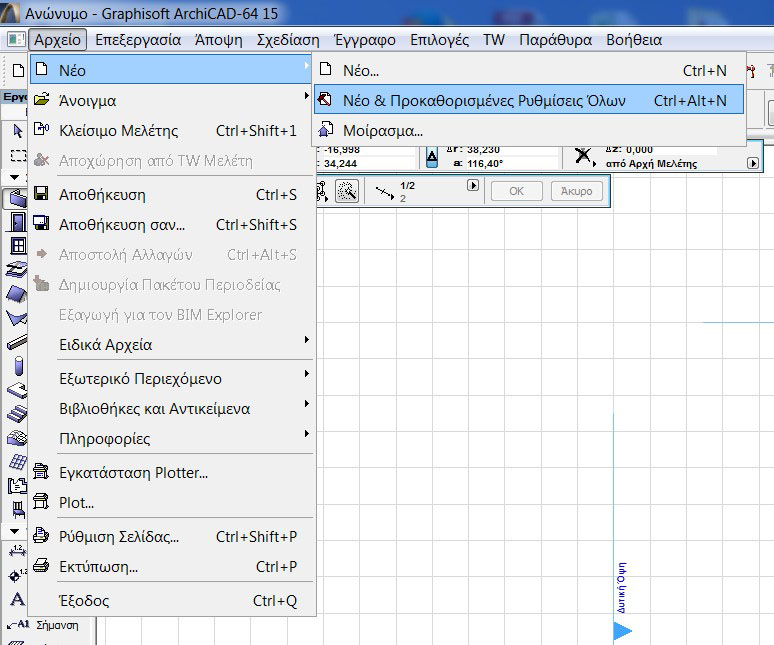This screenshot has height=645, width=774.
Task: Select the Roof tool in toolbox
Action: pos(17,294)
